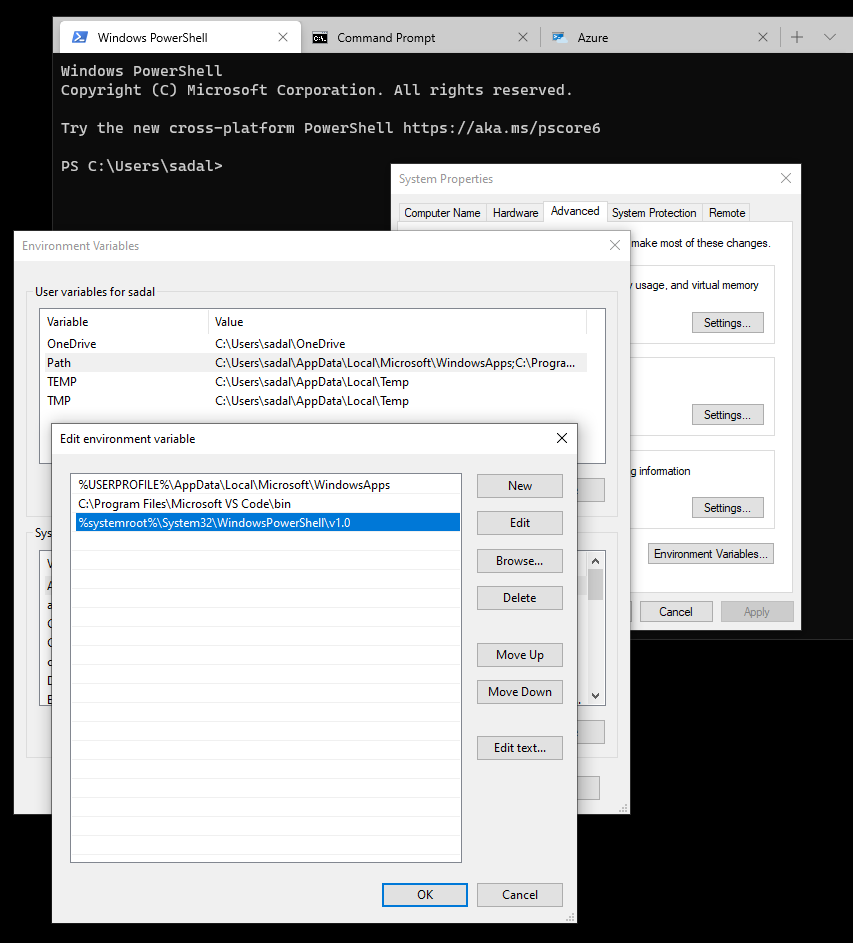Switch to the Command Prompt tab icon
Viewport: 853px width, 943px height.
point(321,36)
